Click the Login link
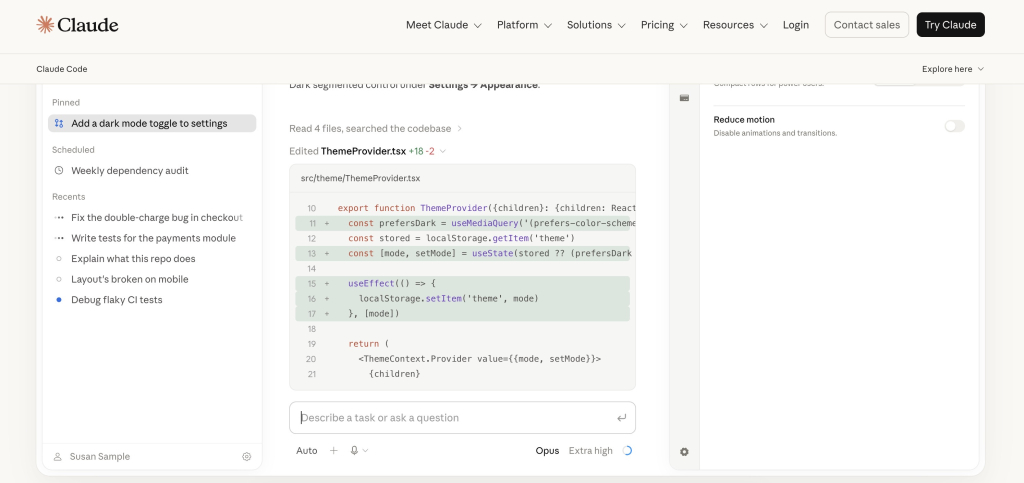 click(795, 25)
